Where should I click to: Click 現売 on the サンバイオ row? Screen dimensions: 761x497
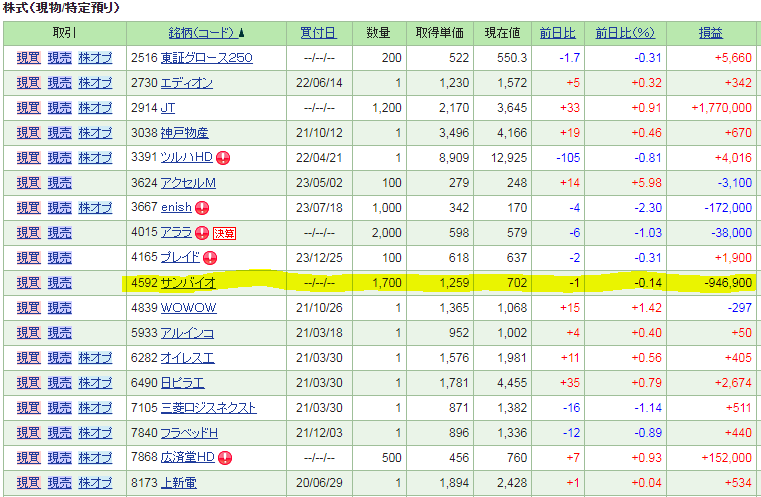point(60,283)
